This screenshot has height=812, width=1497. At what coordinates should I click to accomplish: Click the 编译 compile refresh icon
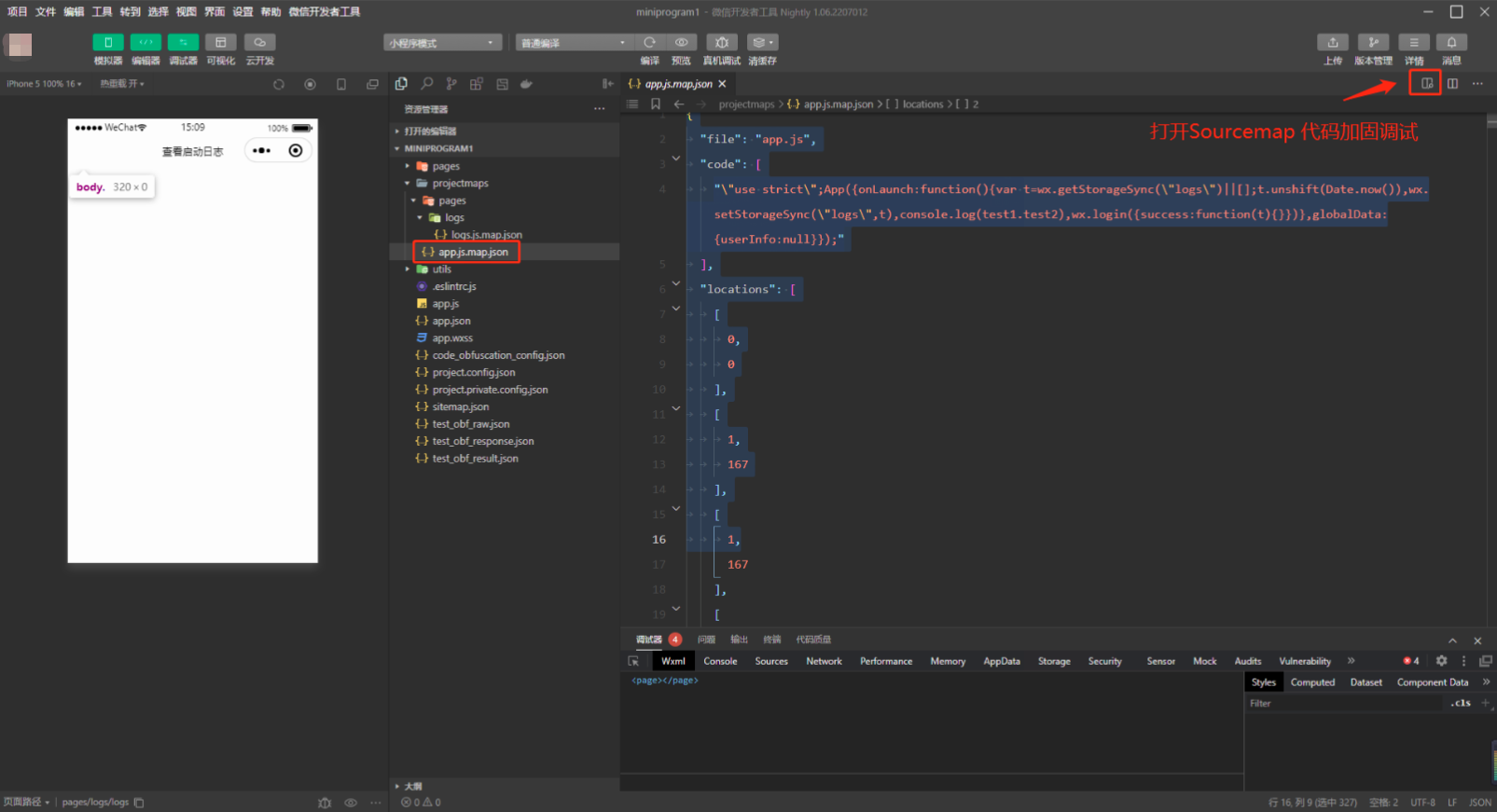click(x=650, y=43)
